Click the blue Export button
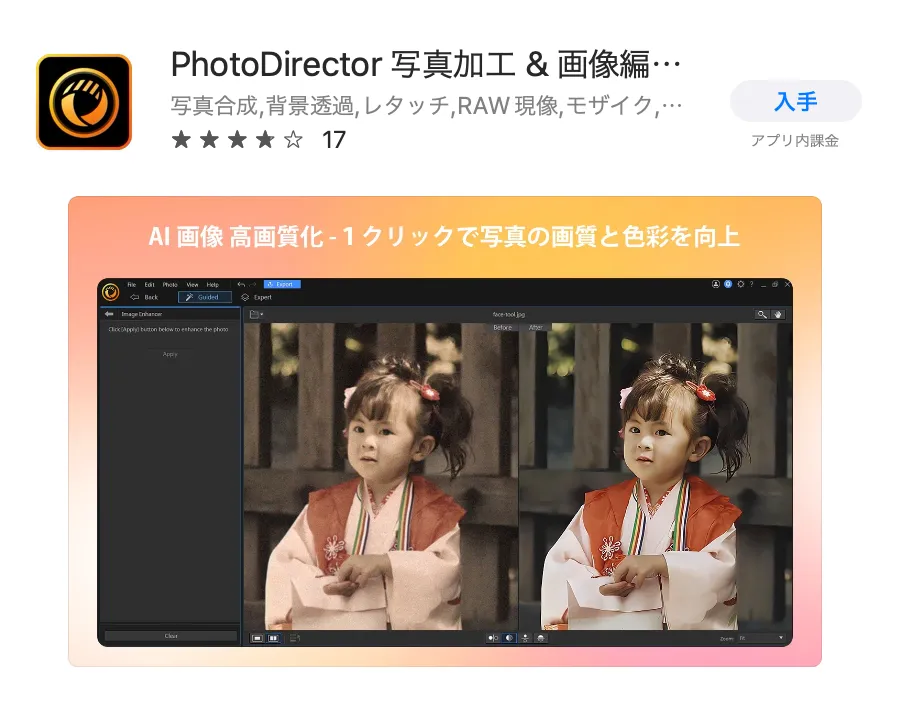The width and height of the screenshot is (910, 722). 282,284
